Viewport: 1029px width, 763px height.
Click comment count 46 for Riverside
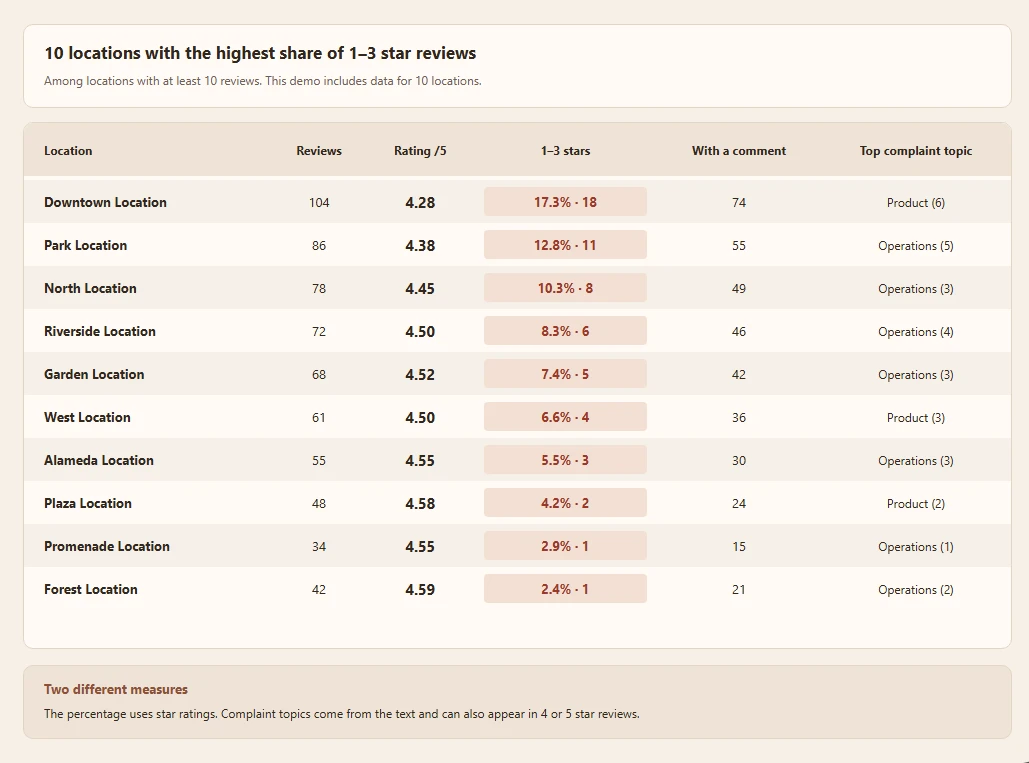pos(739,331)
